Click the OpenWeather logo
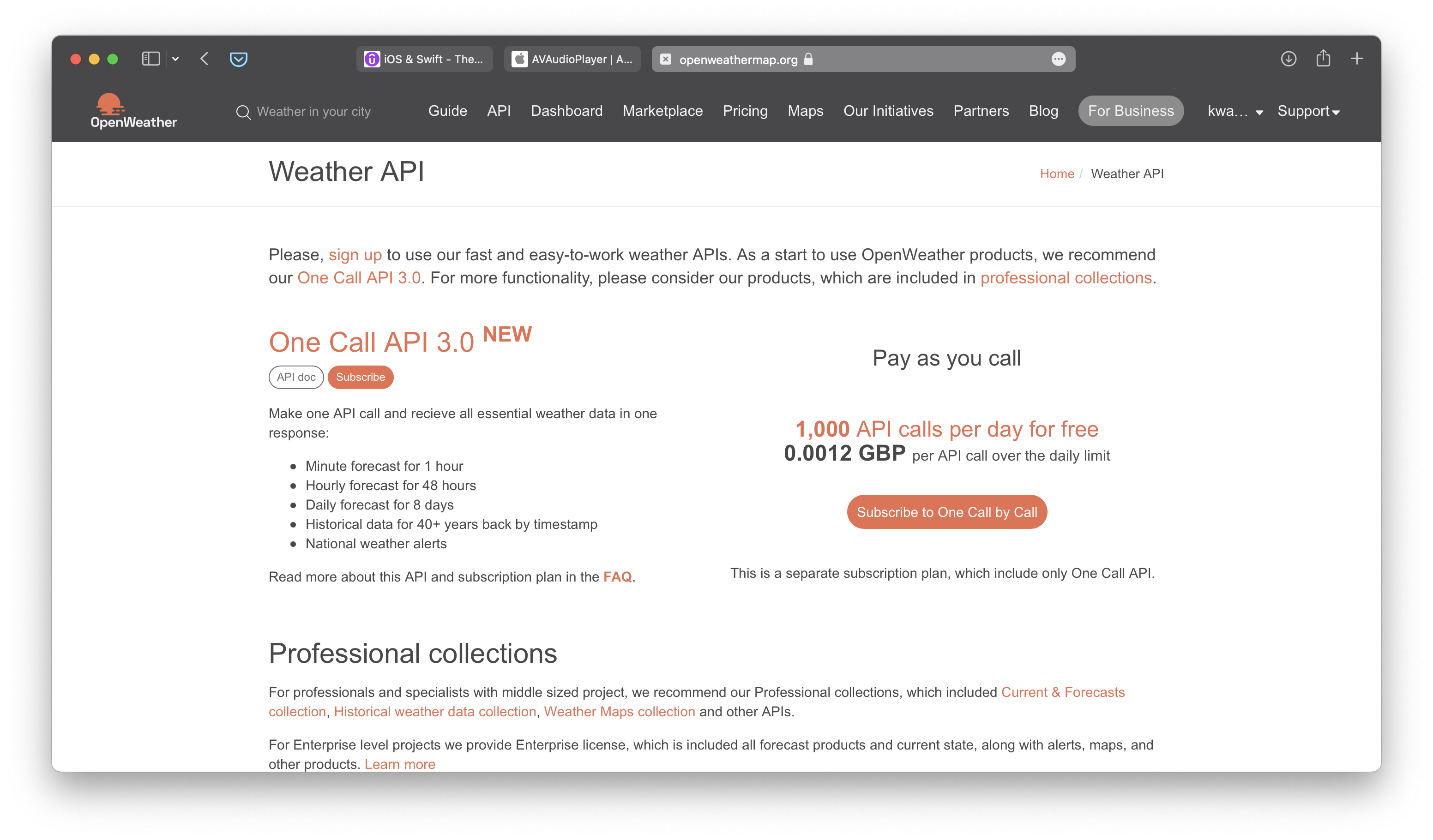Image resolution: width=1433 pixels, height=840 pixels. pyautogui.click(x=133, y=111)
